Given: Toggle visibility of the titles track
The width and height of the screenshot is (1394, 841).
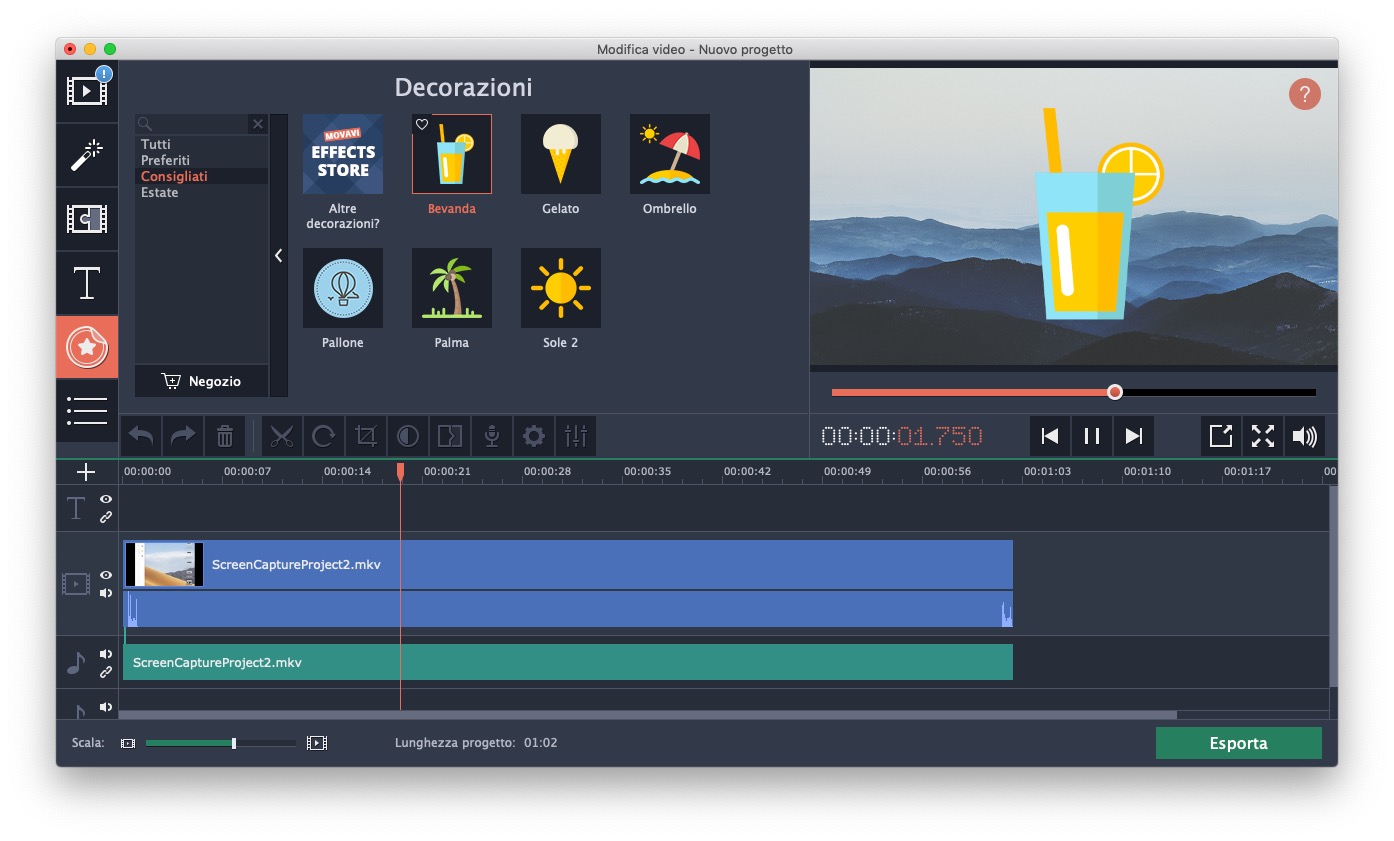Looking at the screenshot, I should point(106,499).
